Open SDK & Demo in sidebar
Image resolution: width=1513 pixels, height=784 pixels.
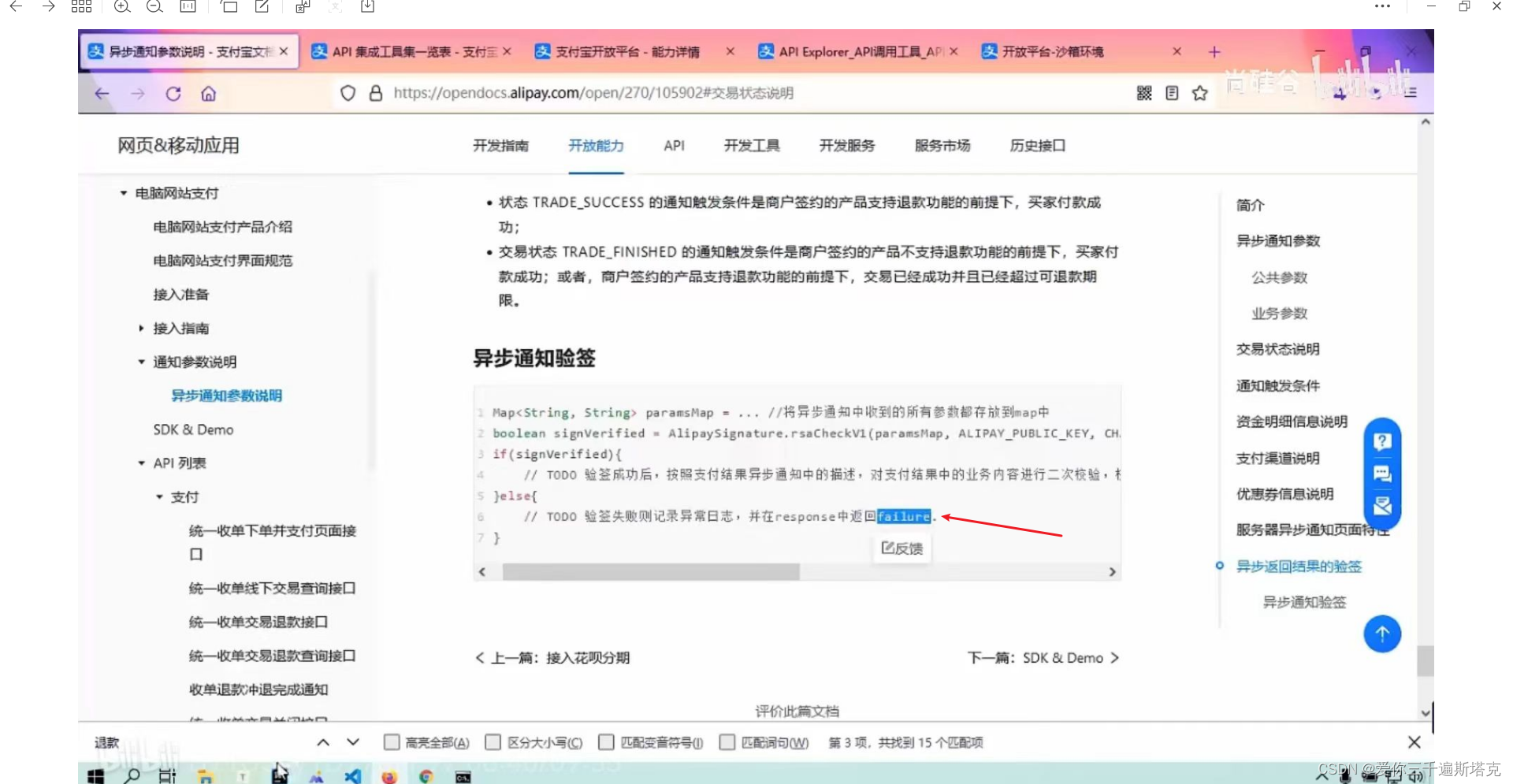[193, 429]
